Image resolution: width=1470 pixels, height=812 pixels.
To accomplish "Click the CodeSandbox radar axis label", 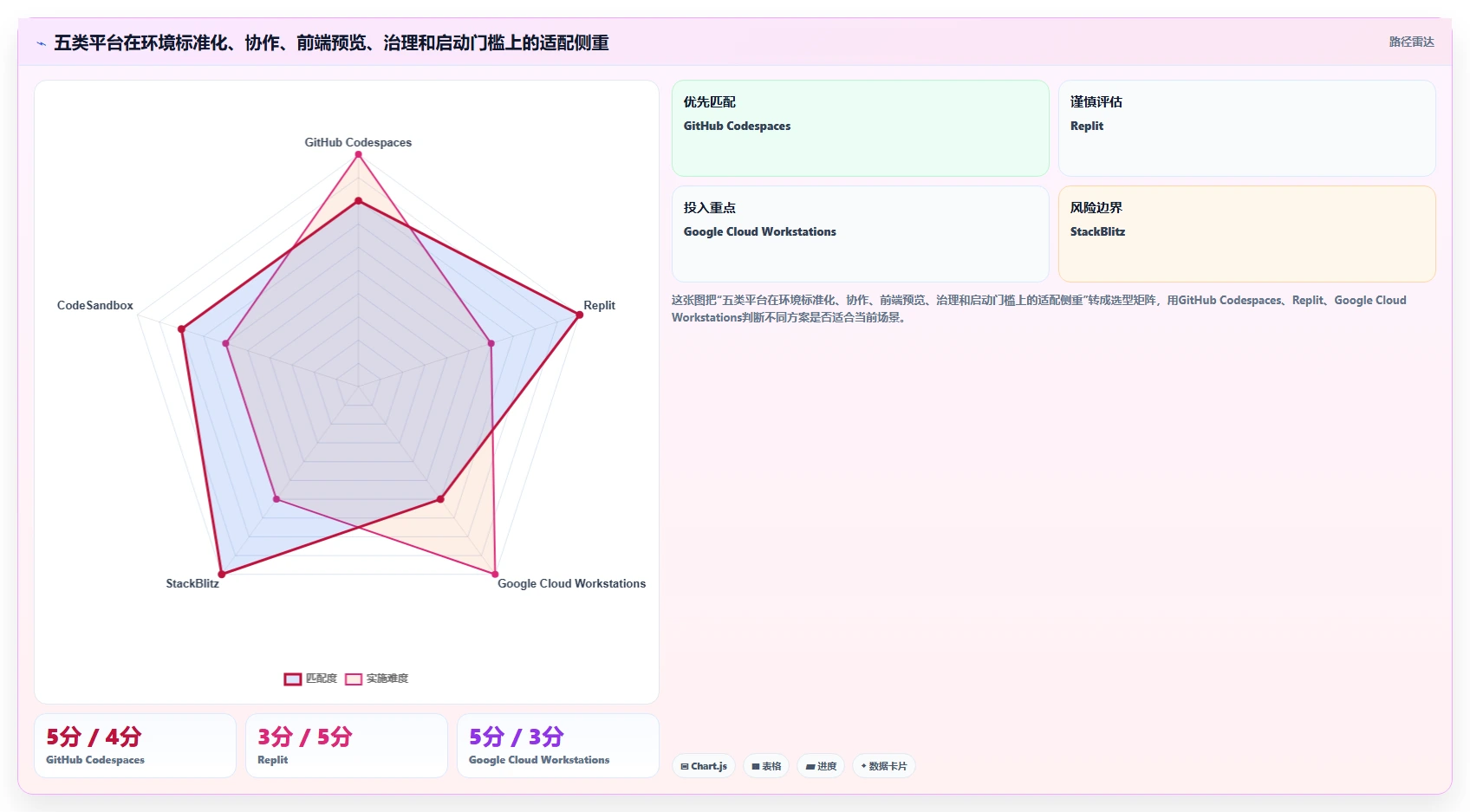I will click(95, 305).
